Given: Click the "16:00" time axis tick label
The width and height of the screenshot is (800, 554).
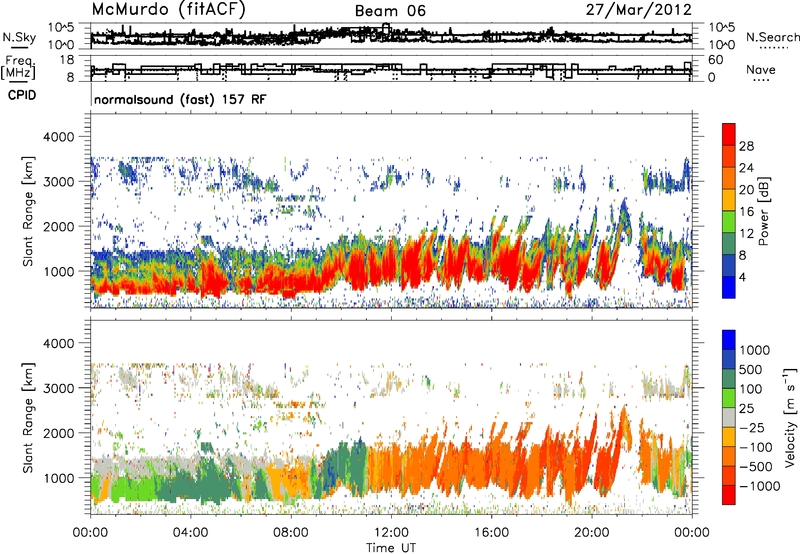Looking at the screenshot, I should click(x=491, y=533).
